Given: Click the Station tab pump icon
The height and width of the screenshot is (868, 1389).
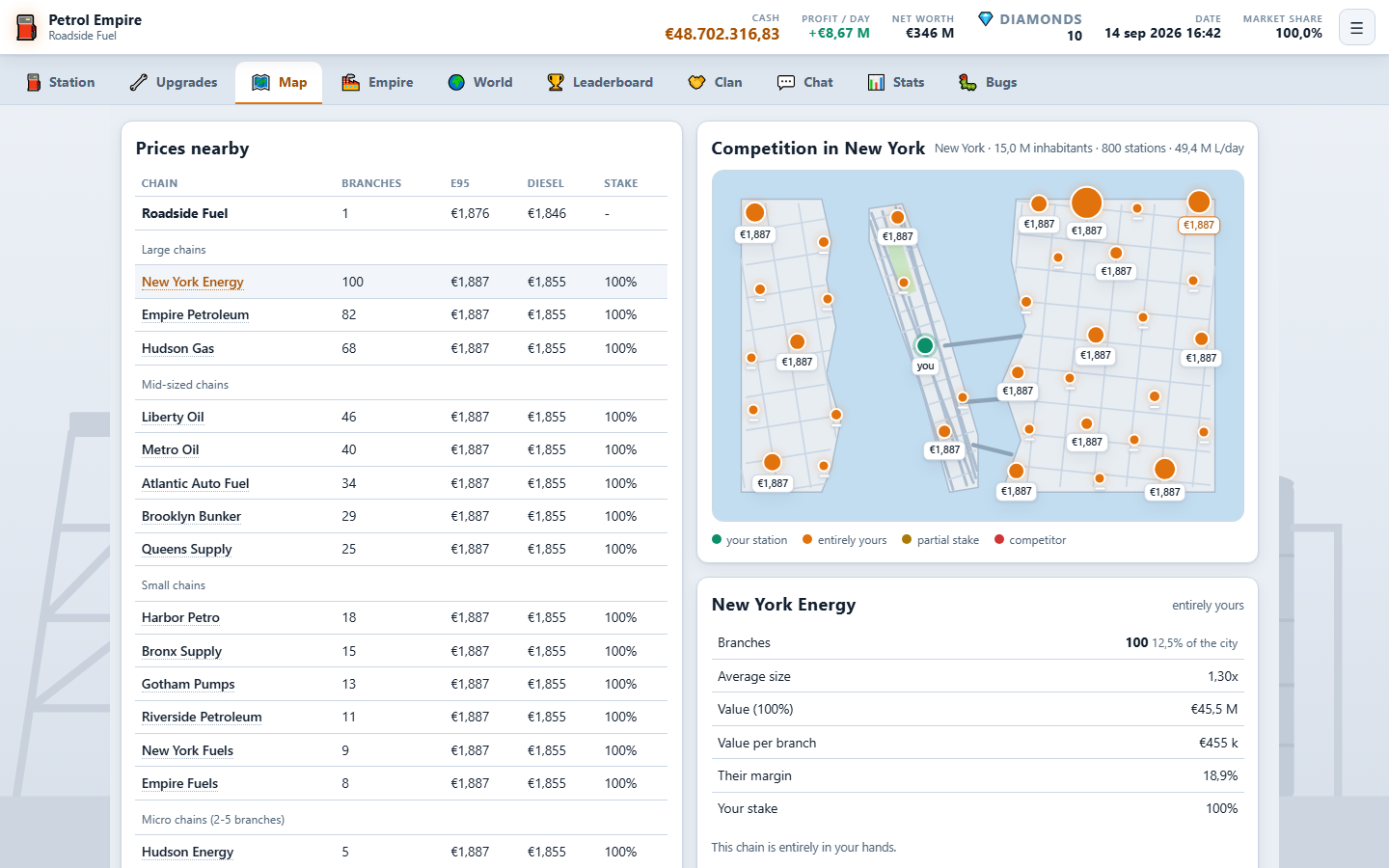Looking at the screenshot, I should [34, 82].
